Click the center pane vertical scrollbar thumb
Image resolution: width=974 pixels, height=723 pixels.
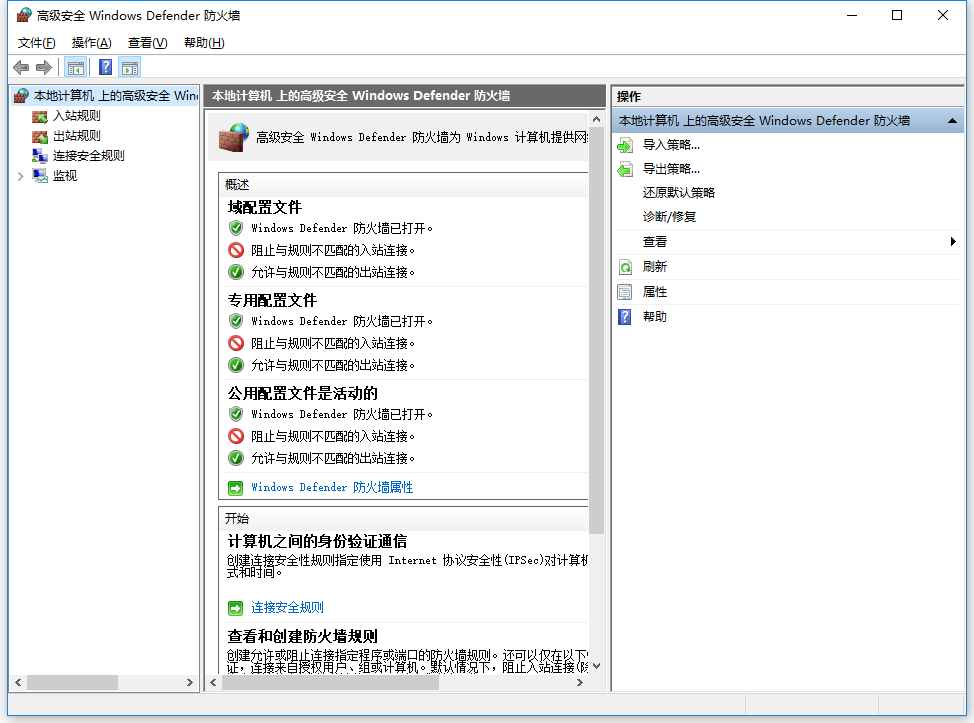point(596,330)
